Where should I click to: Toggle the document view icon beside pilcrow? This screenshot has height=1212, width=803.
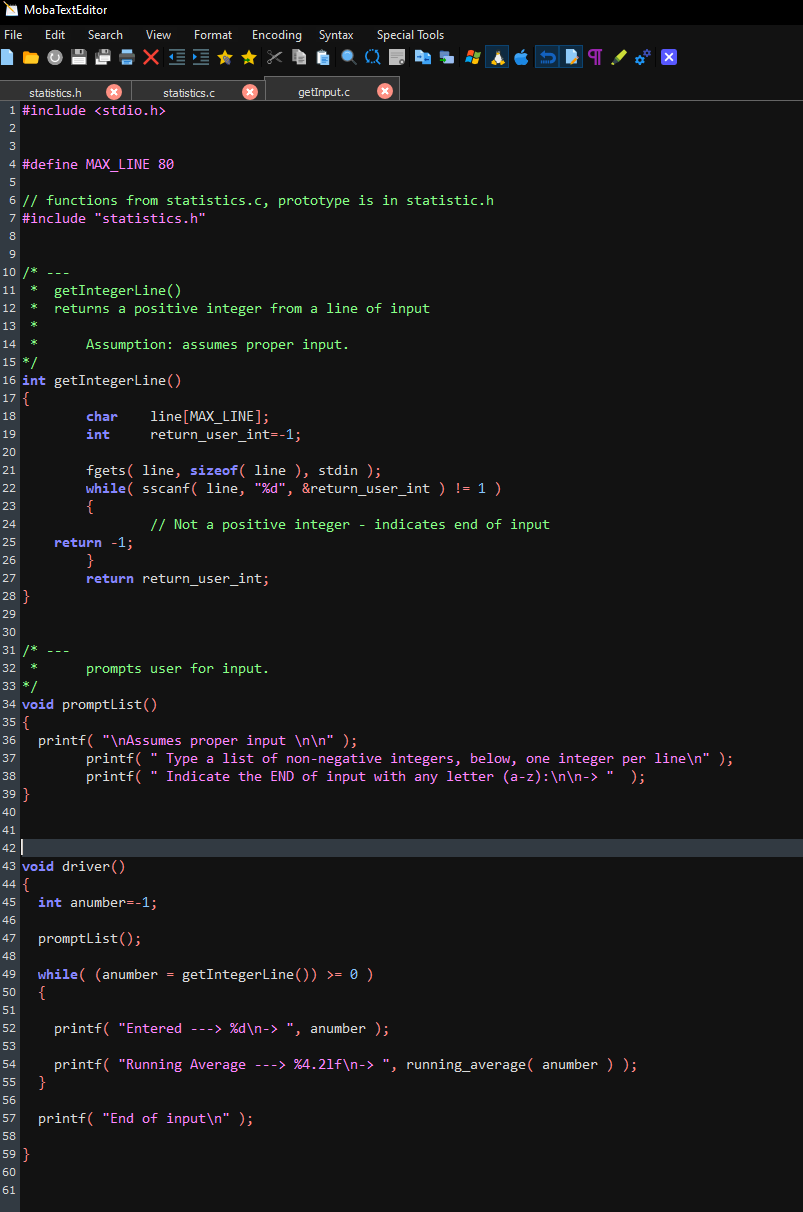[571, 57]
